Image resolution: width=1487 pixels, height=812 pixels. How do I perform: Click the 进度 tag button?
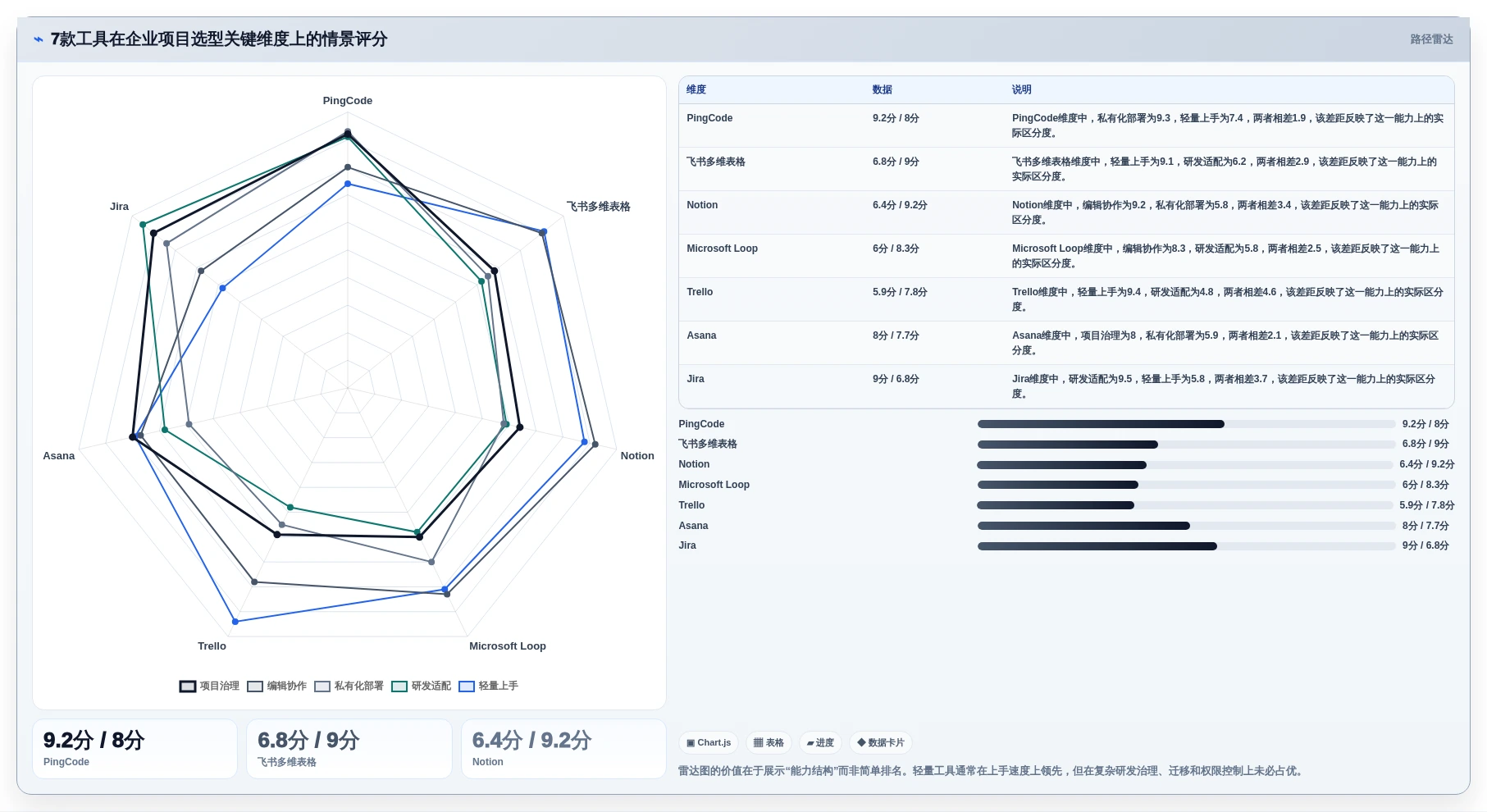pyautogui.click(x=820, y=743)
